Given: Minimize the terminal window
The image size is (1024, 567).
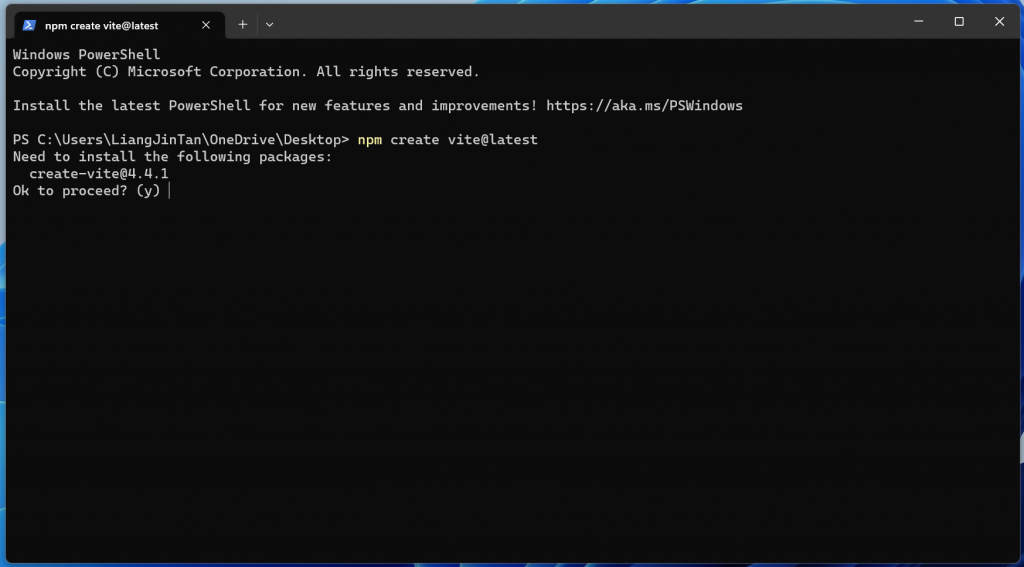Looking at the screenshot, I should pyautogui.click(x=918, y=22).
